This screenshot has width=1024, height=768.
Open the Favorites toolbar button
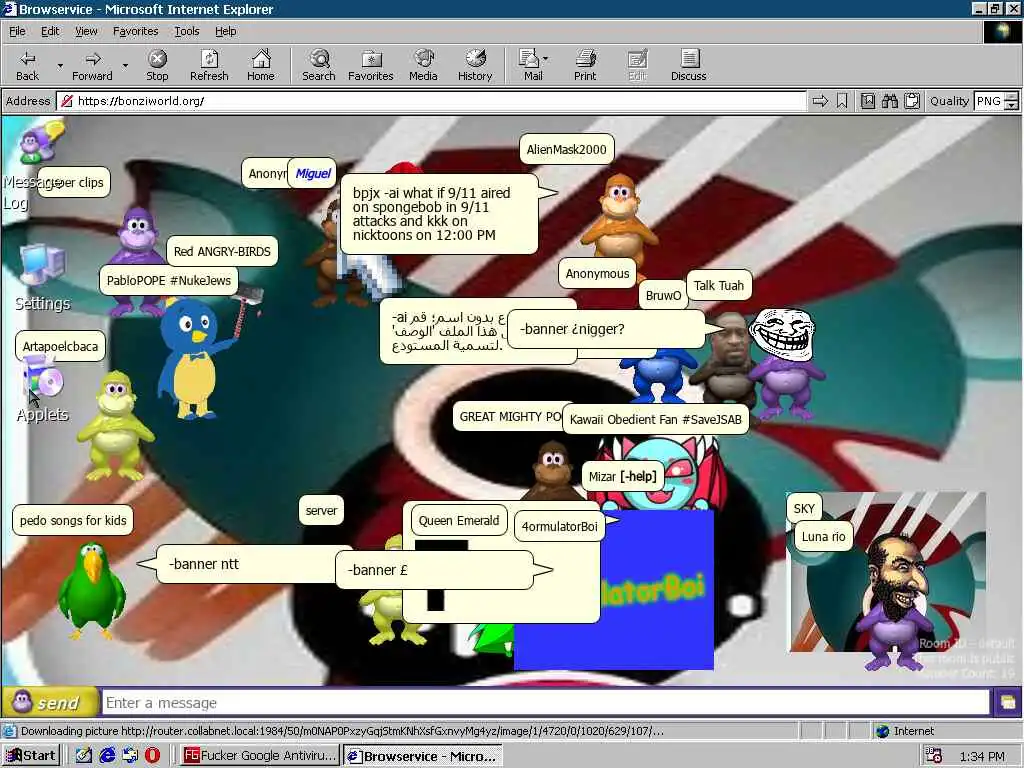371,65
